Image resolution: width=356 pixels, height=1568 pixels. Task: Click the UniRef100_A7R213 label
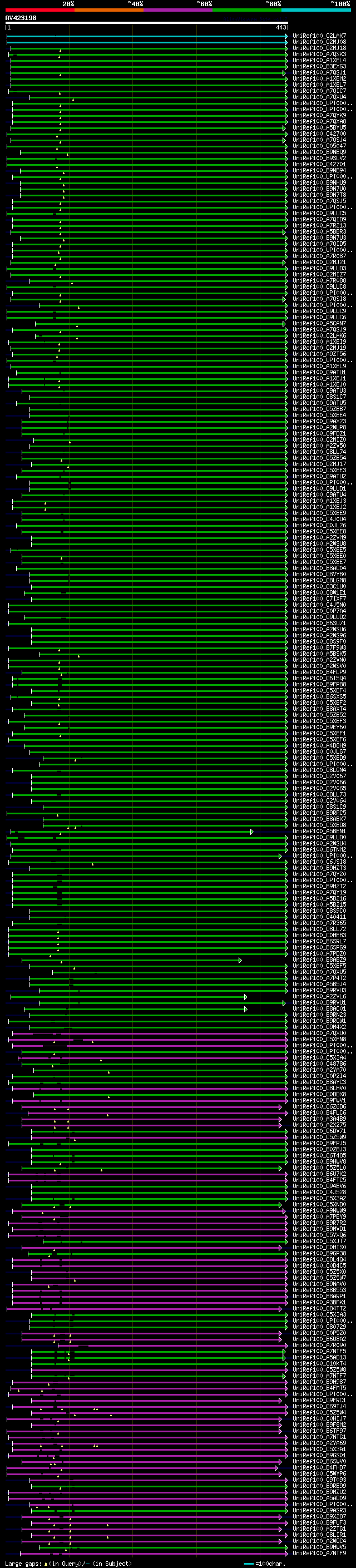[x=319, y=225]
